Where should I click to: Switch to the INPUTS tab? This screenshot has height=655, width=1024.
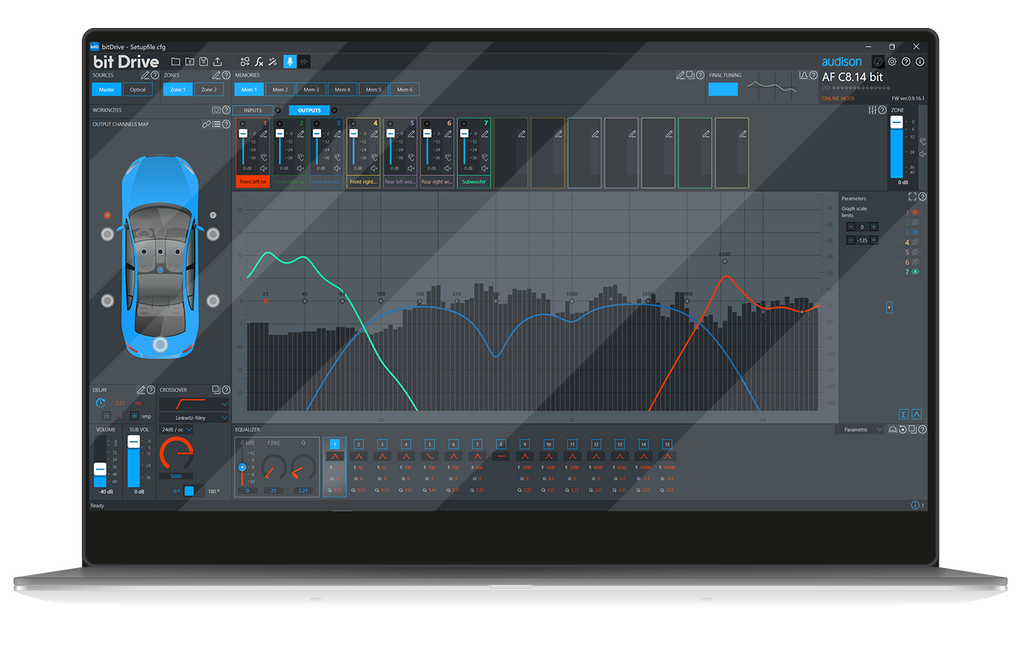252,110
